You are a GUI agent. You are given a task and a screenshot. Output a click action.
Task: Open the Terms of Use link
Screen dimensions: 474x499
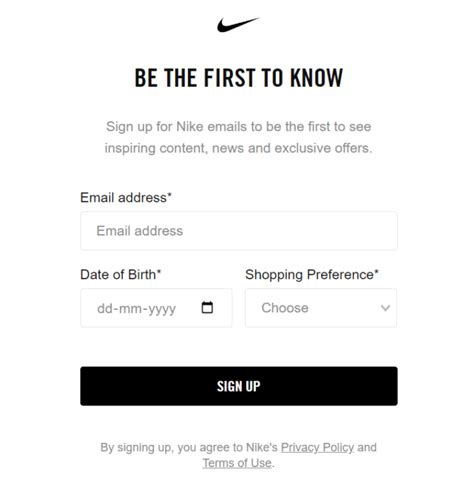[x=237, y=463]
